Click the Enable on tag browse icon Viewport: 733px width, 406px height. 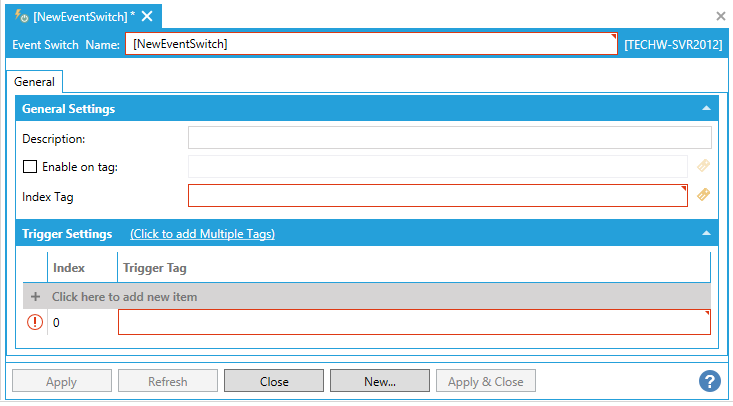(x=703, y=166)
